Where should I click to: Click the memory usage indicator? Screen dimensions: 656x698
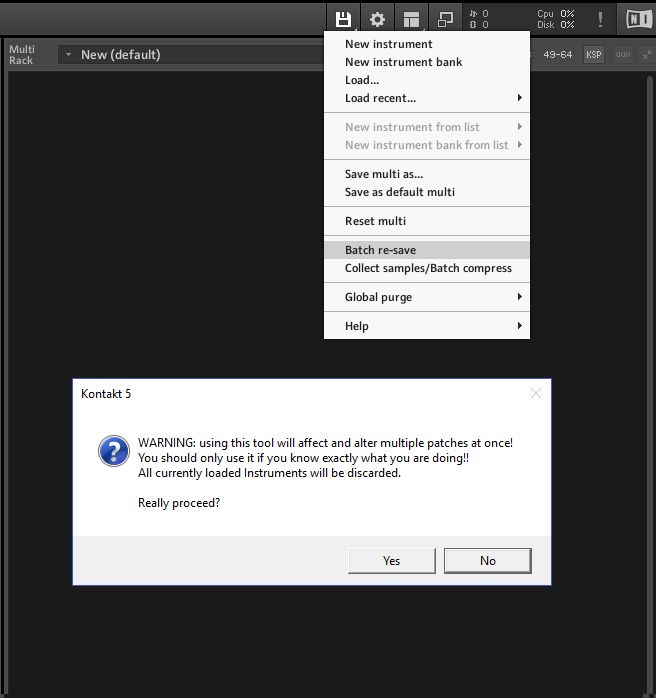pyautogui.click(x=479, y=25)
